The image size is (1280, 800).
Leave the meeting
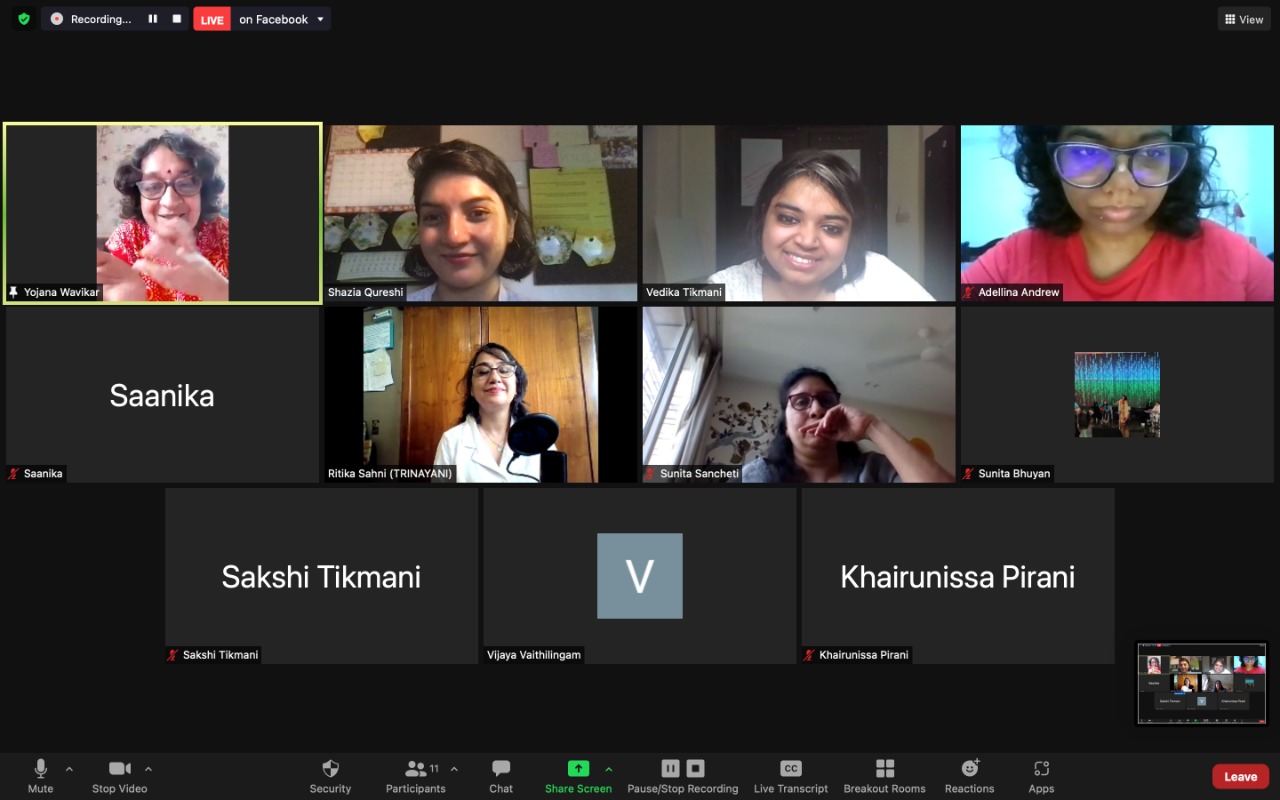point(1240,777)
